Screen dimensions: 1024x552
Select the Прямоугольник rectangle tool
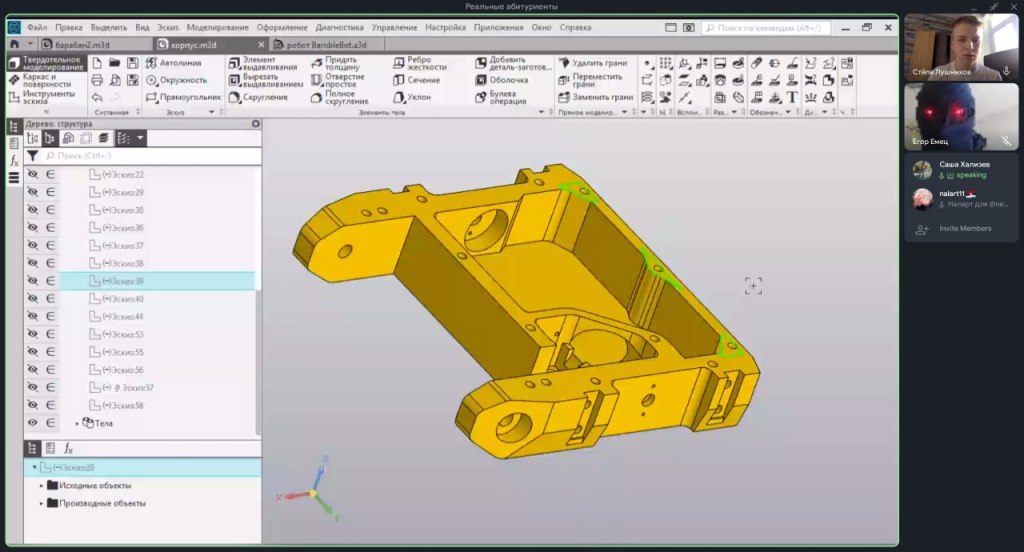click(181, 97)
